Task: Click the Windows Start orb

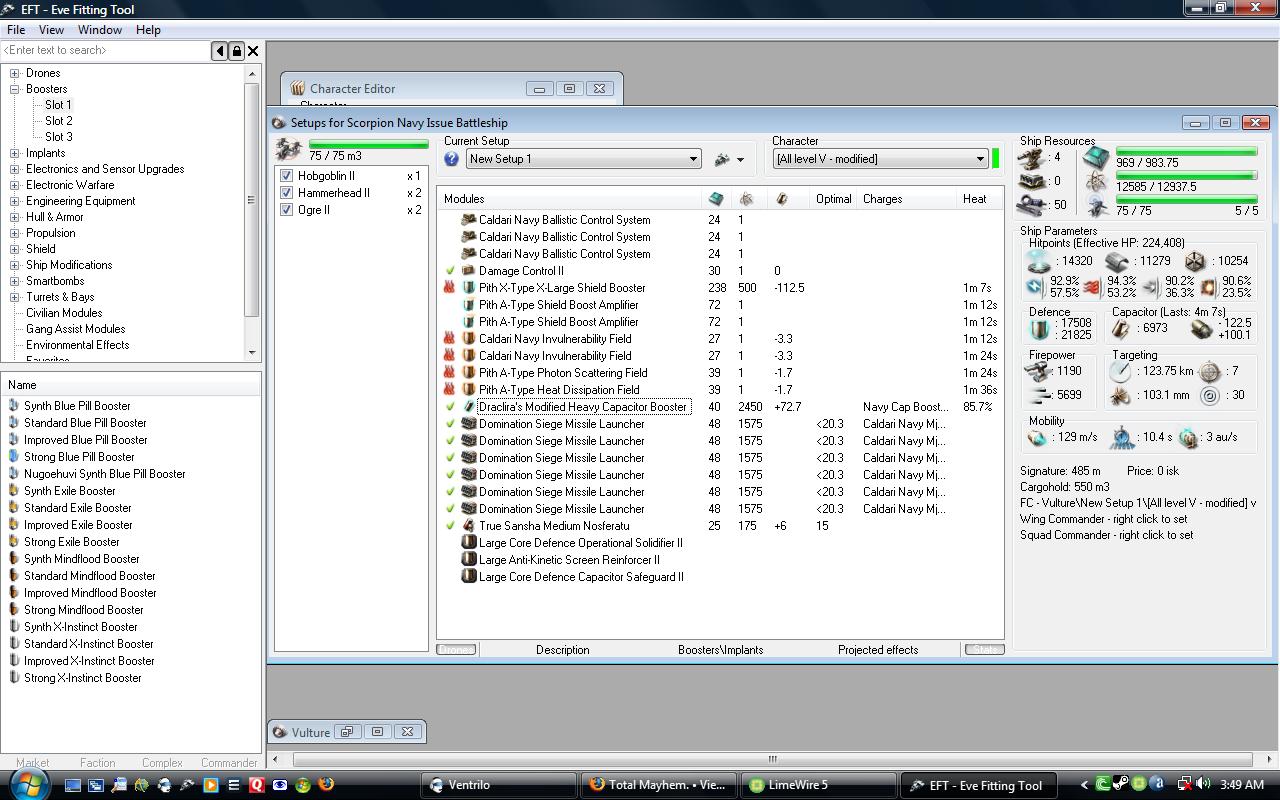Action: click(x=27, y=784)
